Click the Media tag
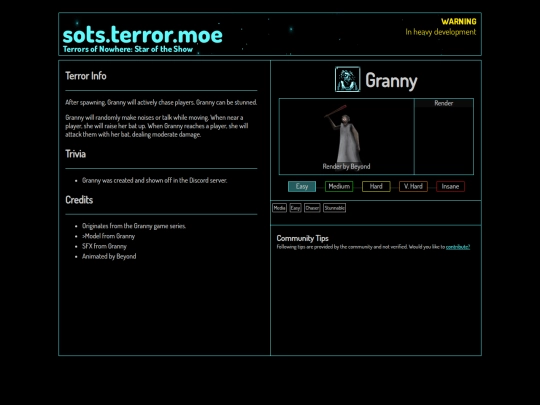 point(279,208)
